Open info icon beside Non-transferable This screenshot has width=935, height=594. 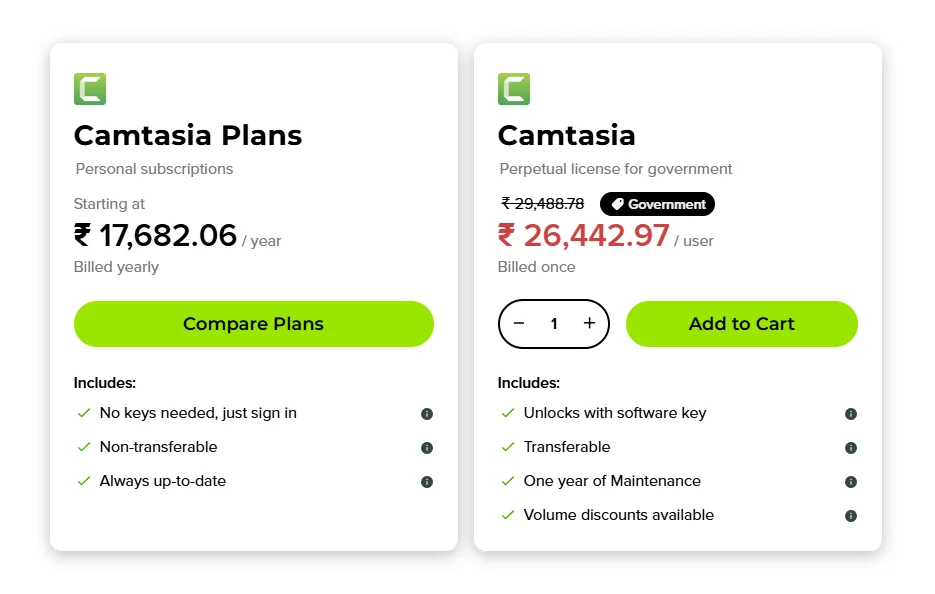[426, 448]
